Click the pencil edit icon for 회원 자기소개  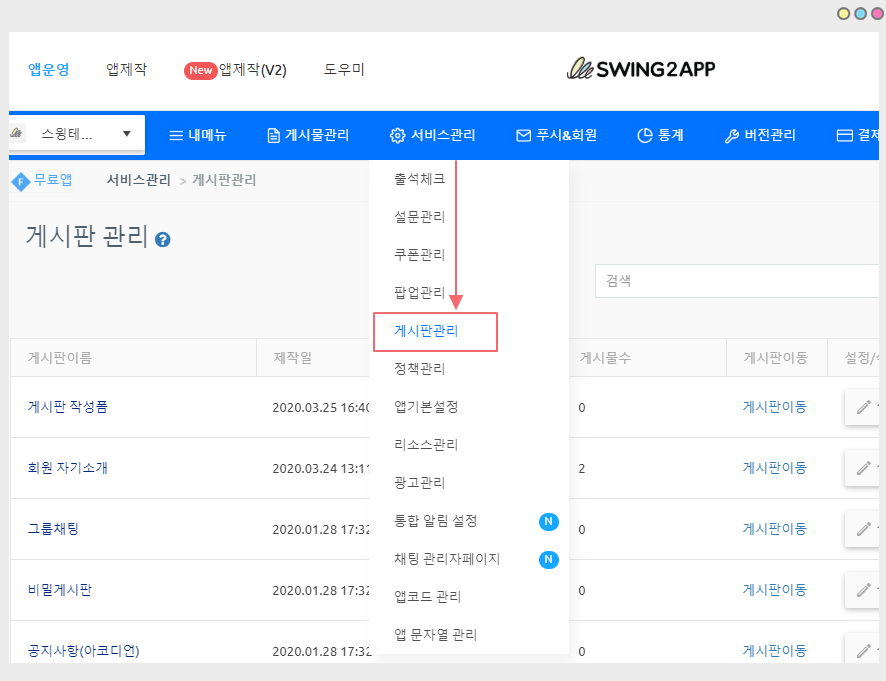(x=863, y=467)
